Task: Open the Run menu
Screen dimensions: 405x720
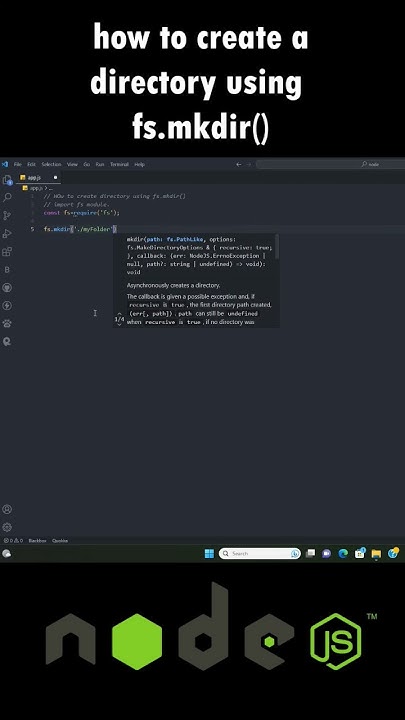Action: click(100, 164)
